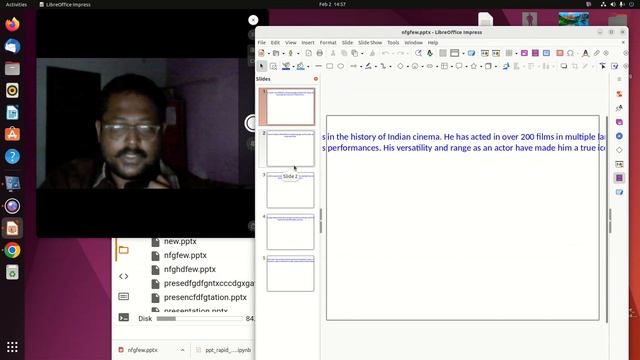Click the Spelling check icon
Image resolution: width=640 pixels, height=360 pixels.
coord(430,53)
